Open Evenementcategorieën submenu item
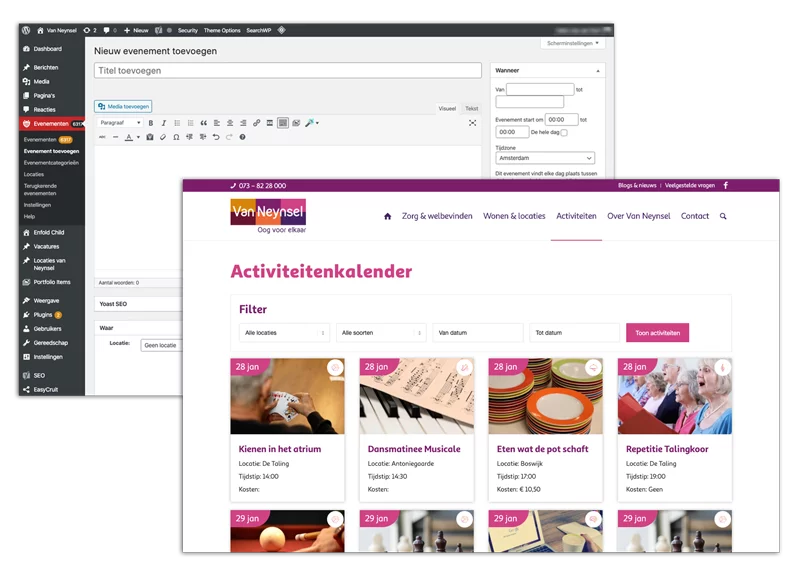 point(51,163)
